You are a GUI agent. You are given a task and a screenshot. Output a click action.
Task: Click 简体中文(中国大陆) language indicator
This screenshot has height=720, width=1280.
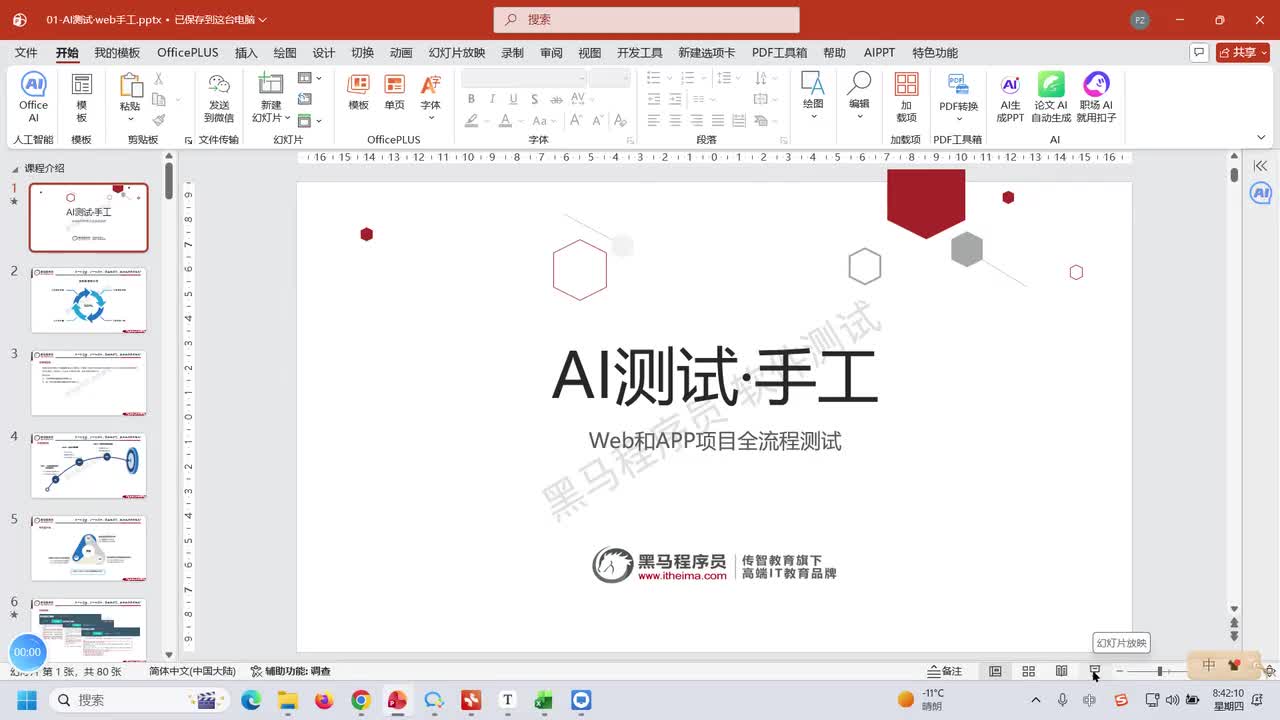click(193, 671)
